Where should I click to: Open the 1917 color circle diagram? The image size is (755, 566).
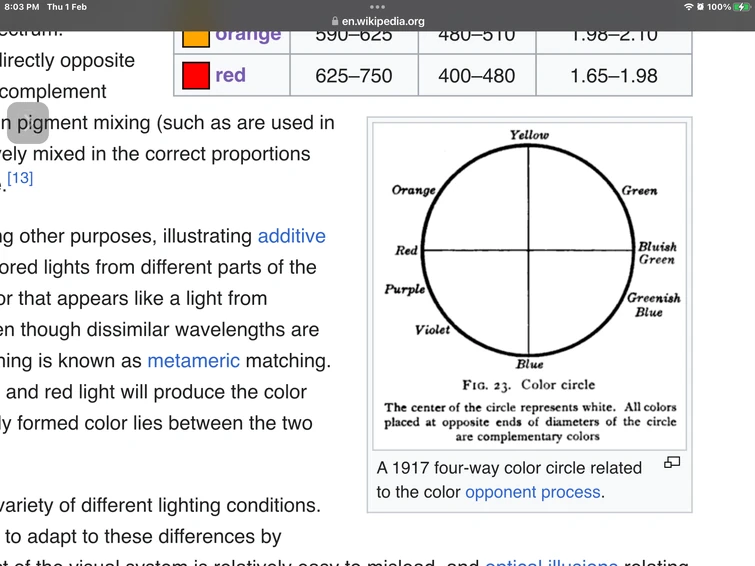[529, 283]
